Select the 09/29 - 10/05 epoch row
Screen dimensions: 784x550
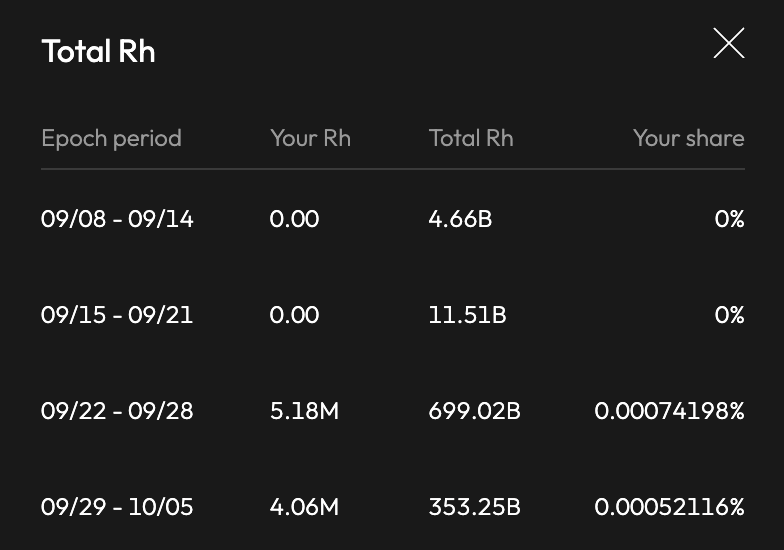tap(117, 507)
